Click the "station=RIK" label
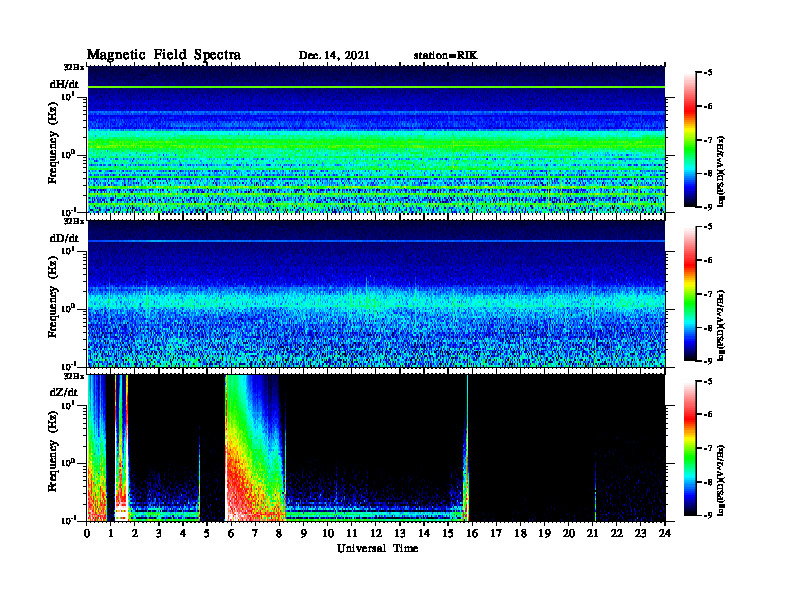This screenshot has width=792, height=612. 445,56
